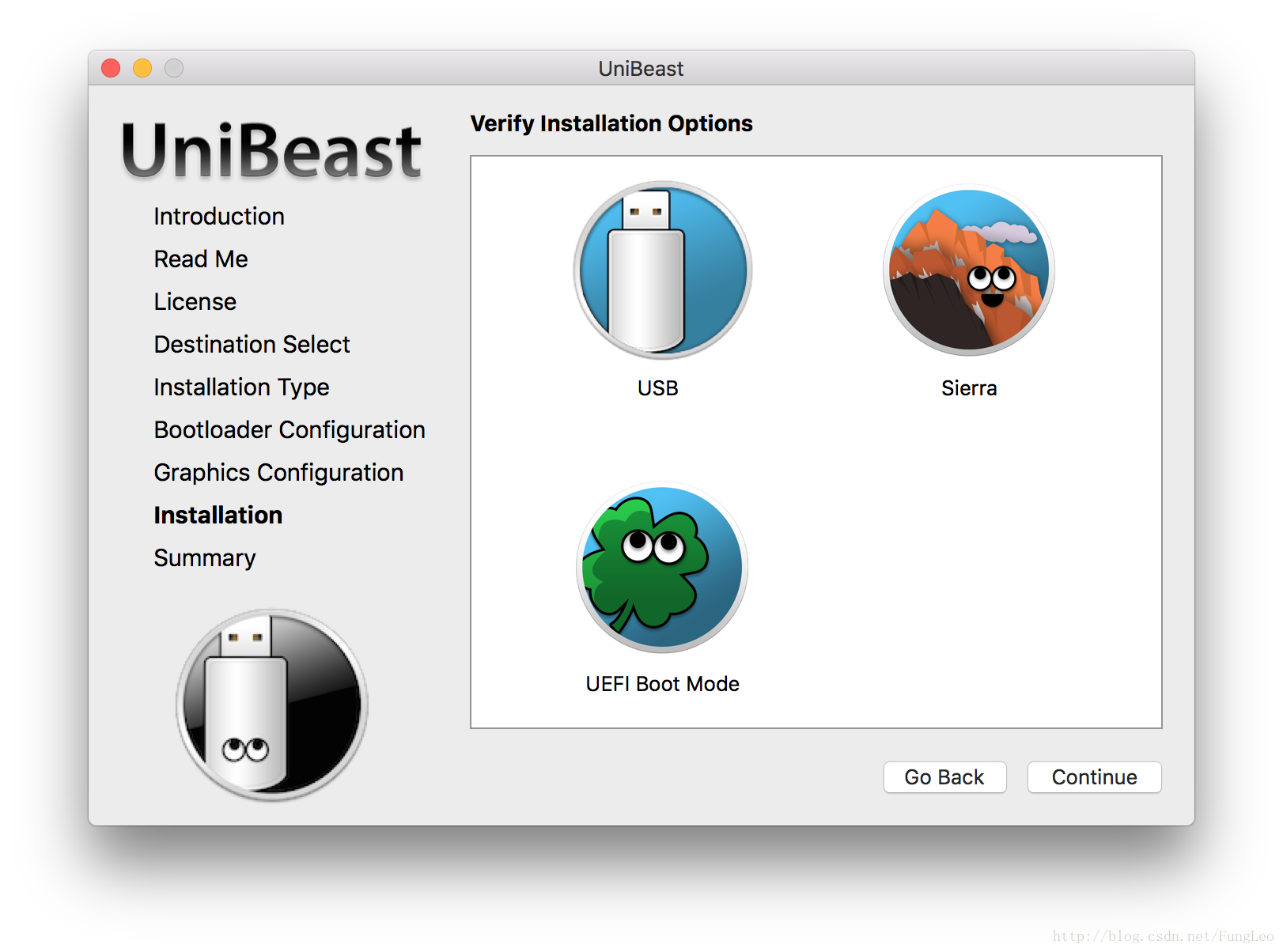Select the Summary step
Image resolution: width=1283 pixels, height=952 pixels.
(x=205, y=558)
